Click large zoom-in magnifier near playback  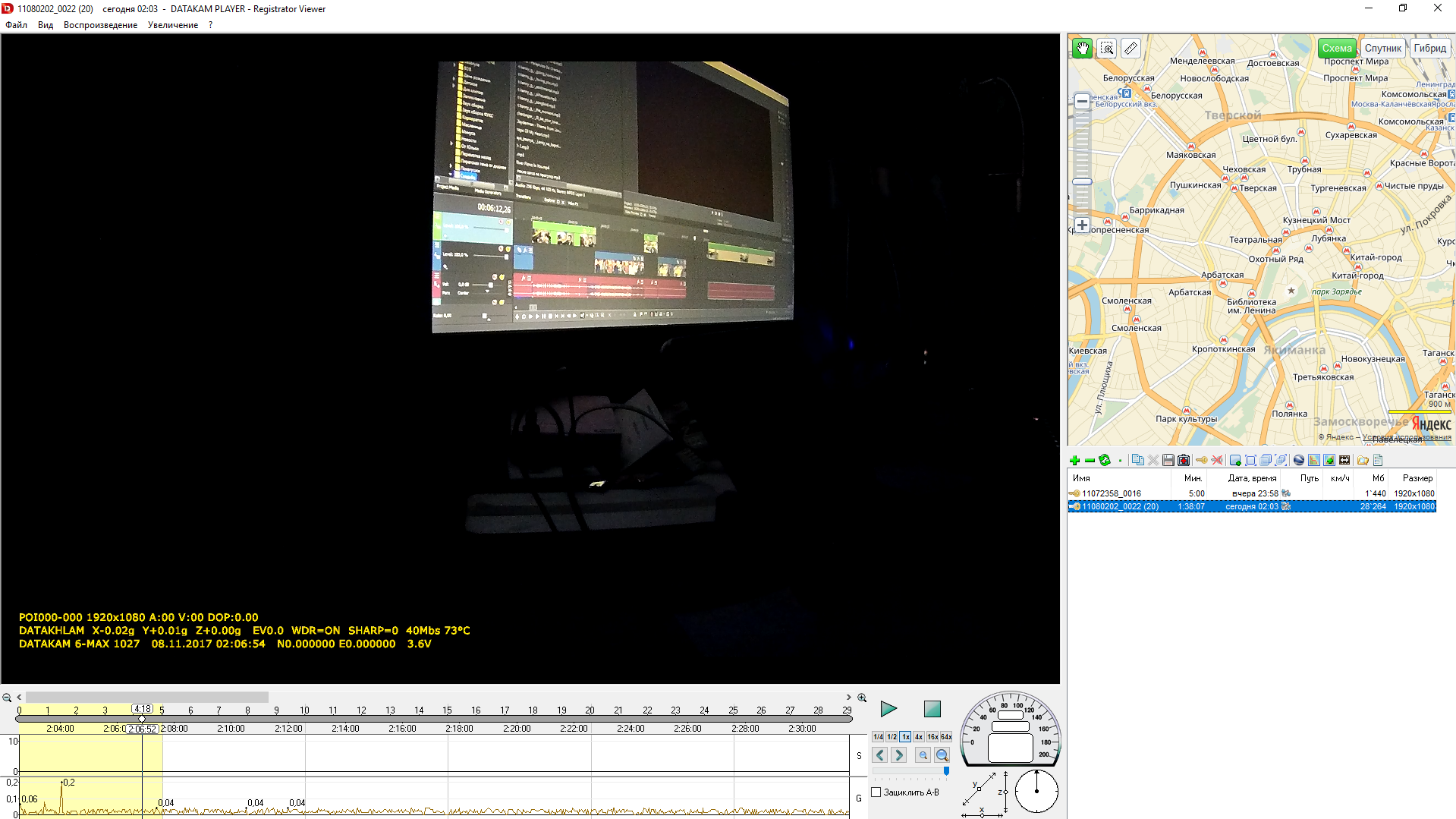tap(942, 755)
